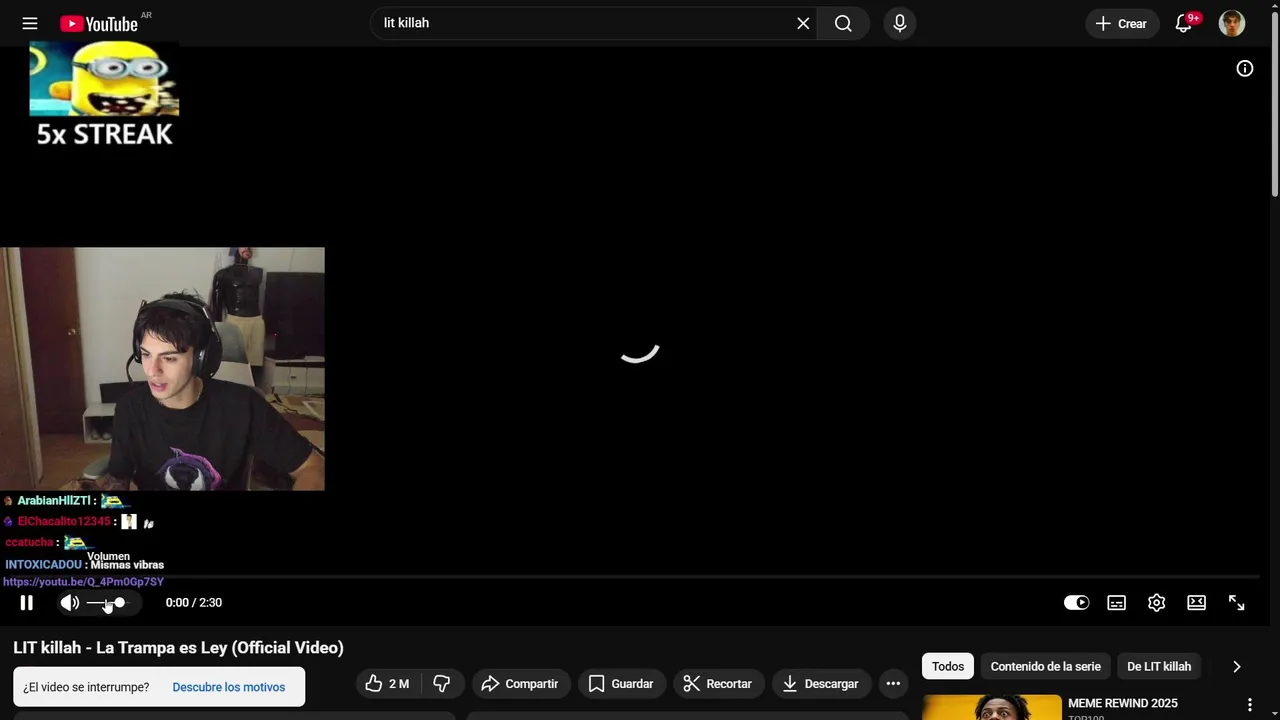Click the 0:00 / 2:30 time display
1280x720 pixels.
coord(194,603)
